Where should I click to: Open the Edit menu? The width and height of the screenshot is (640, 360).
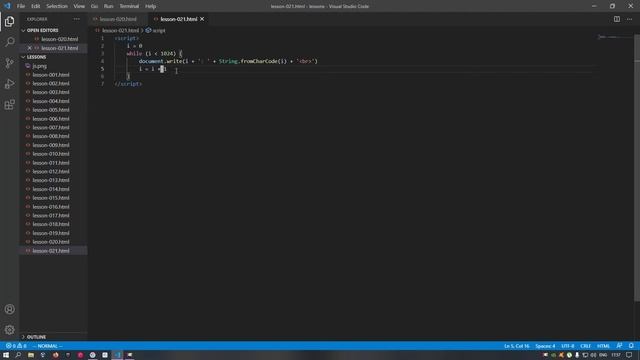pyautogui.click(x=36, y=6)
